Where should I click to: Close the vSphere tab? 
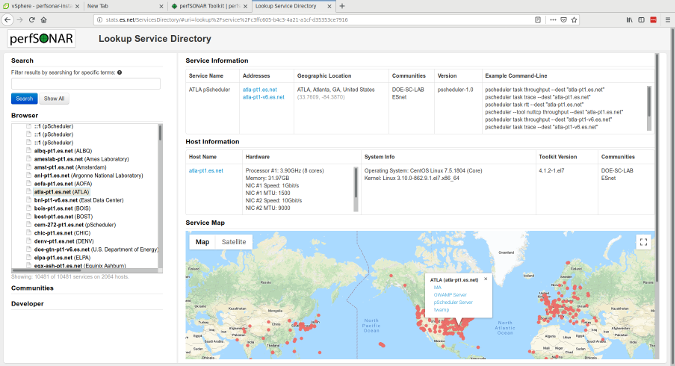tap(77, 6)
